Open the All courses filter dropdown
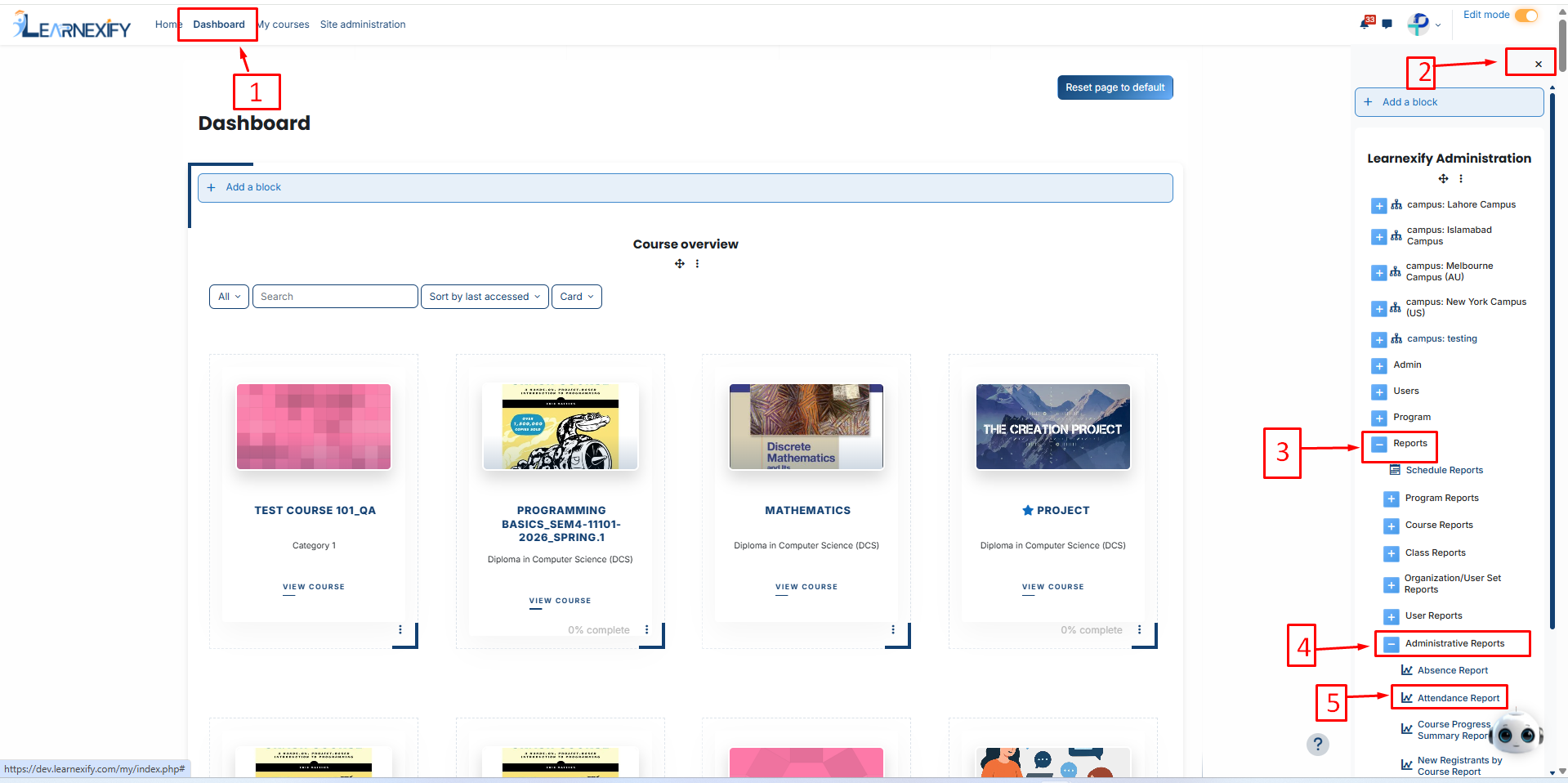Viewport: 1568px width, 783px height. point(229,297)
